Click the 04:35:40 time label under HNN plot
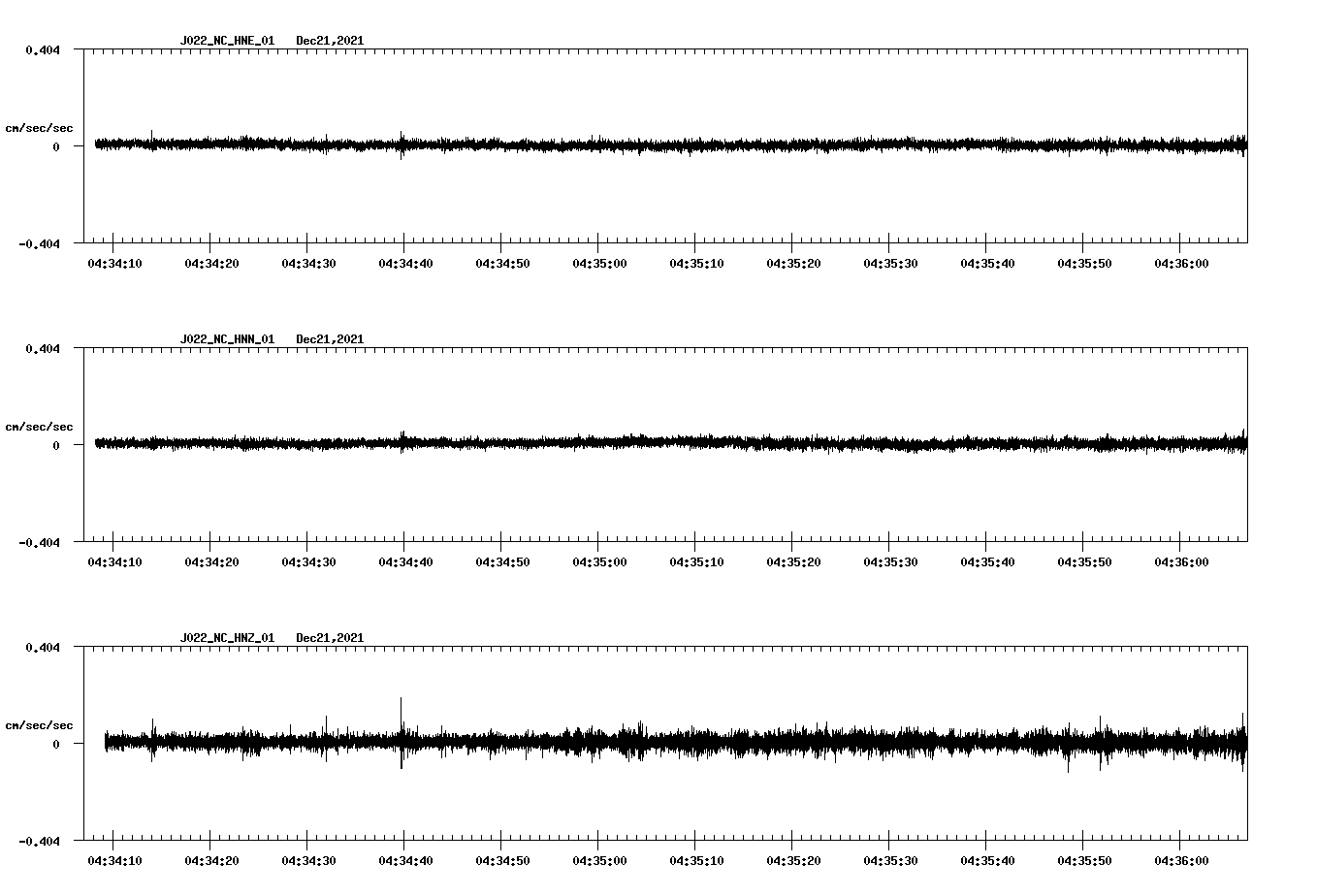Viewport: 1317px width, 896px height. click(987, 561)
